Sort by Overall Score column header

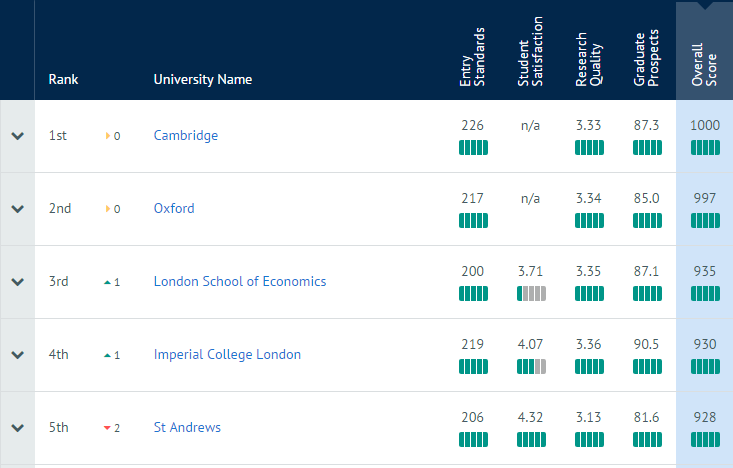coord(704,65)
